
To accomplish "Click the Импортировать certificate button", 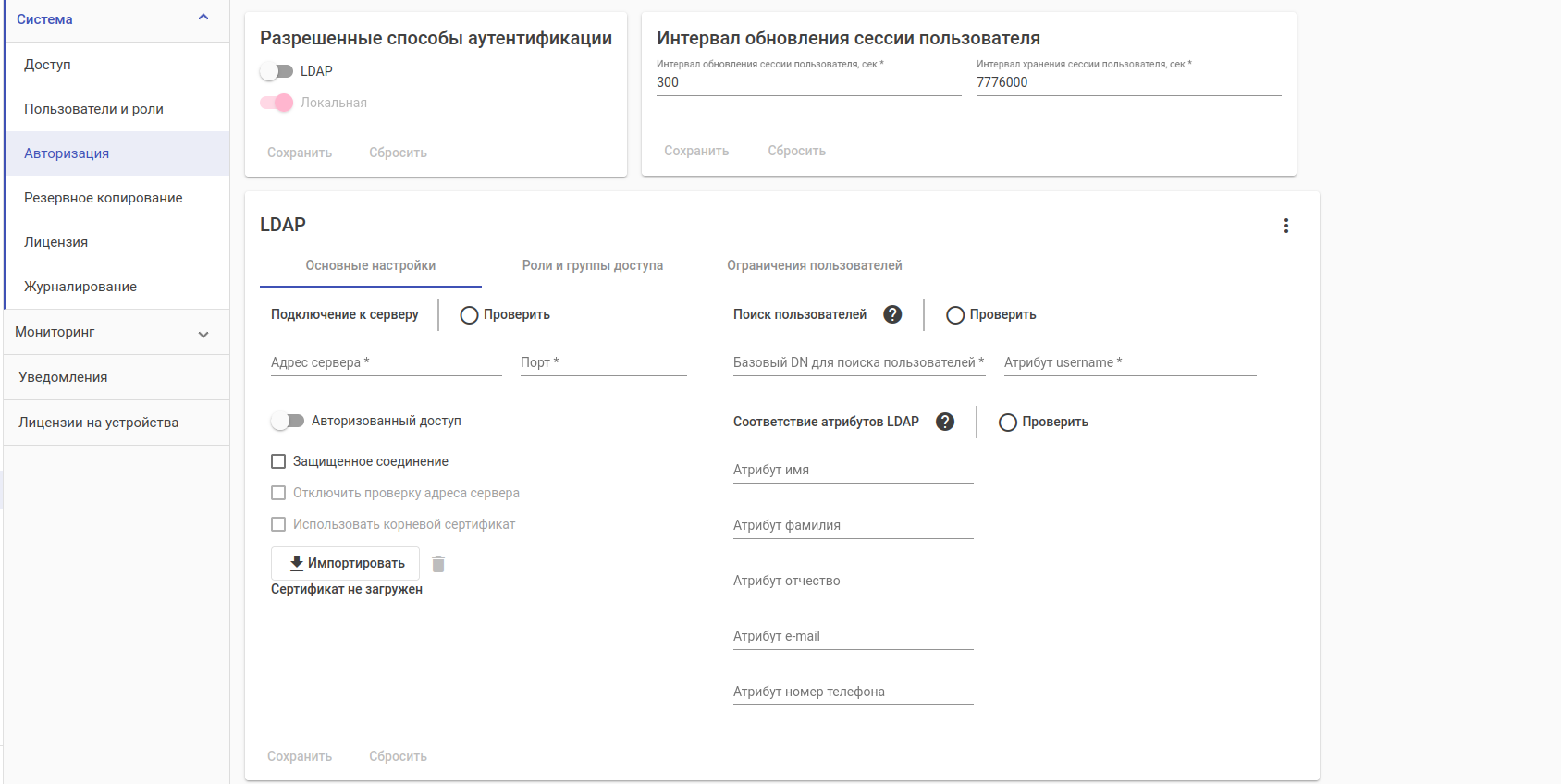I will click(x=345, y=563).
